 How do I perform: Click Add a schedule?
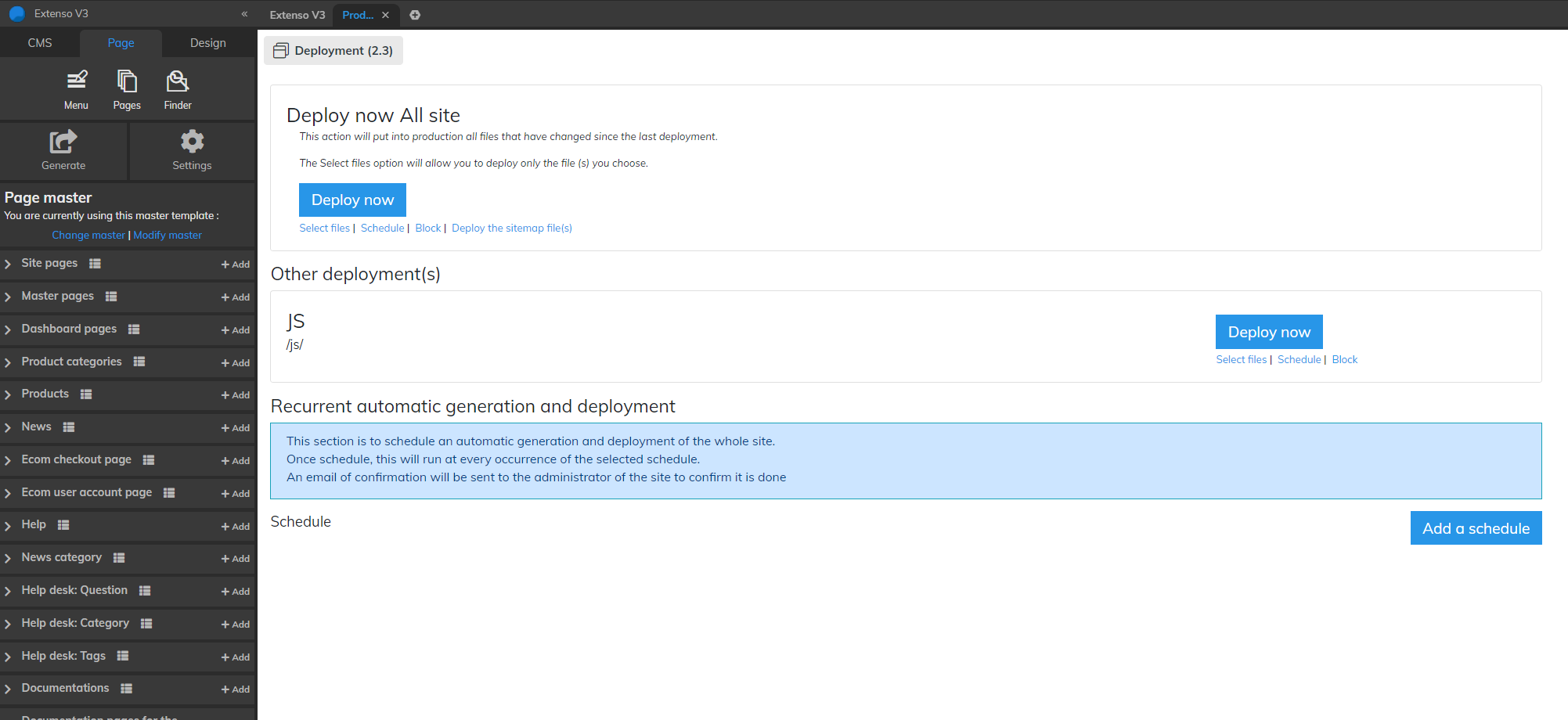coord(1476,527)
